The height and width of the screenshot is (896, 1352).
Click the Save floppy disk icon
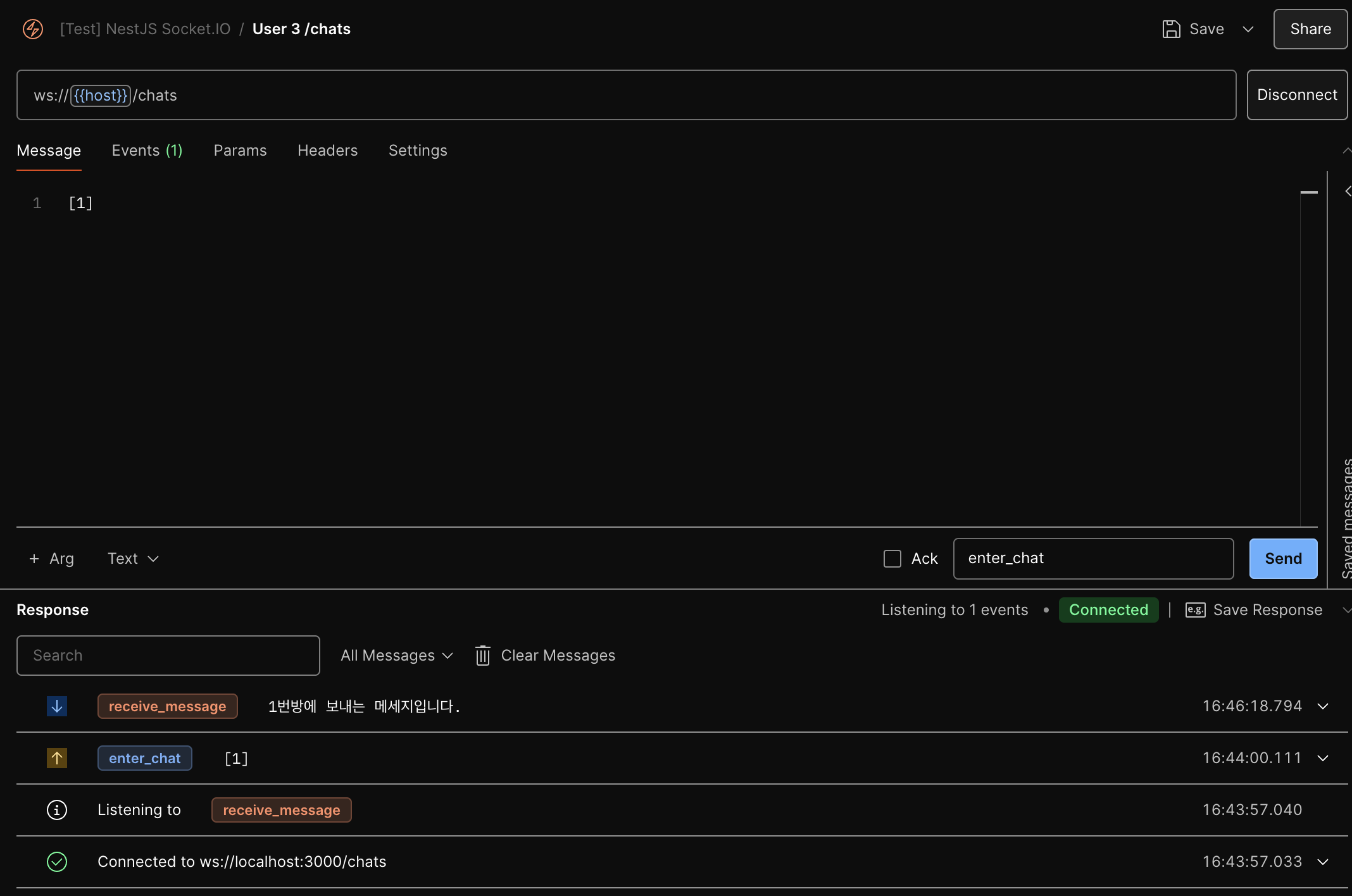pyautogui.click(x=1171, y=29)
